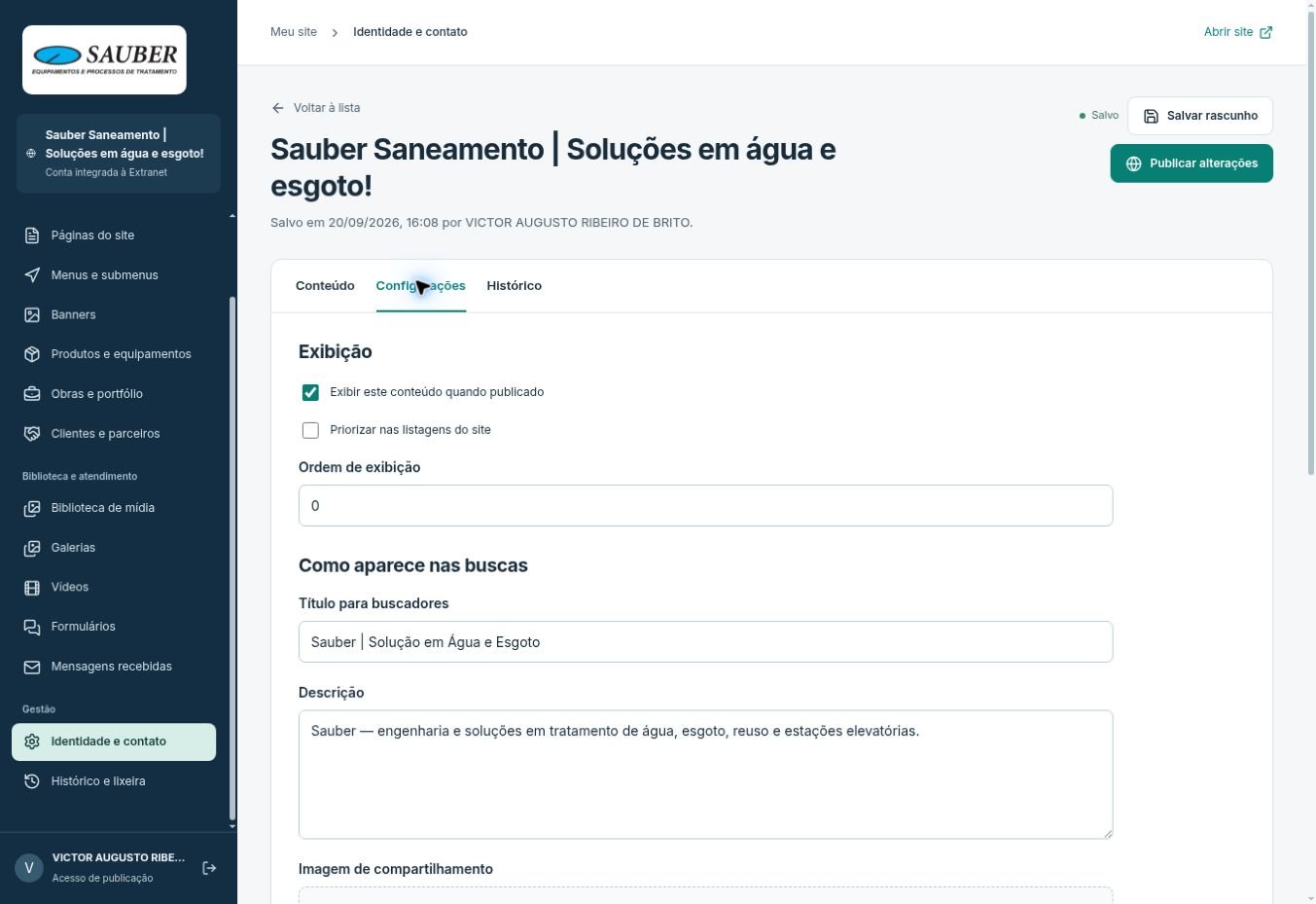The height and width of the screenshot is (904, 1316).
Task: Click the Galerias icon in sidebar
Action: point(32,548)
